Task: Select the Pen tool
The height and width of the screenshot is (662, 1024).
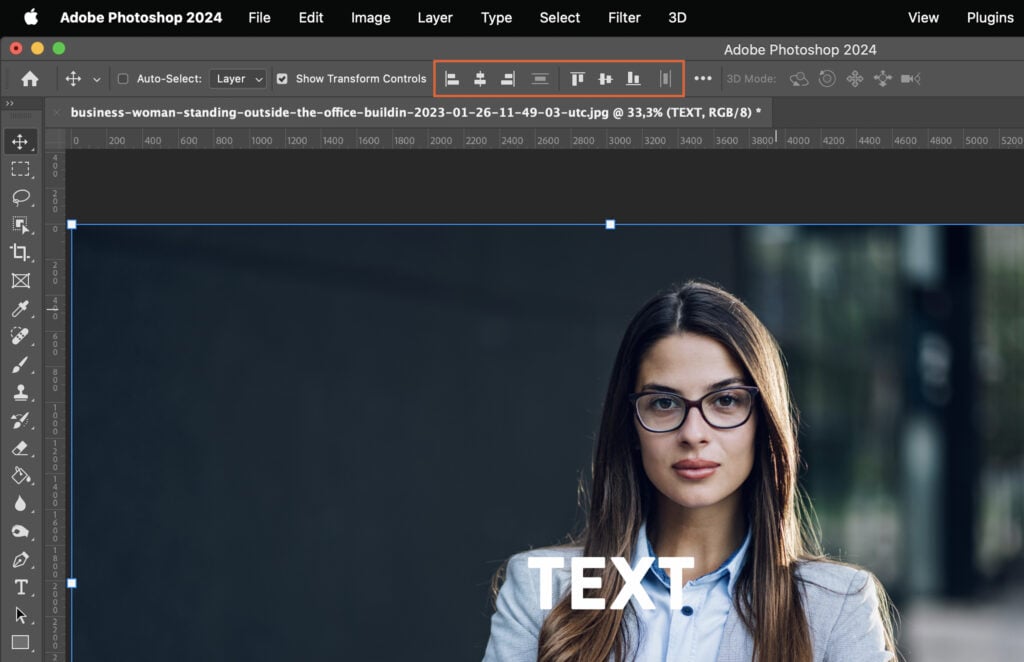Action: [22, 560]
